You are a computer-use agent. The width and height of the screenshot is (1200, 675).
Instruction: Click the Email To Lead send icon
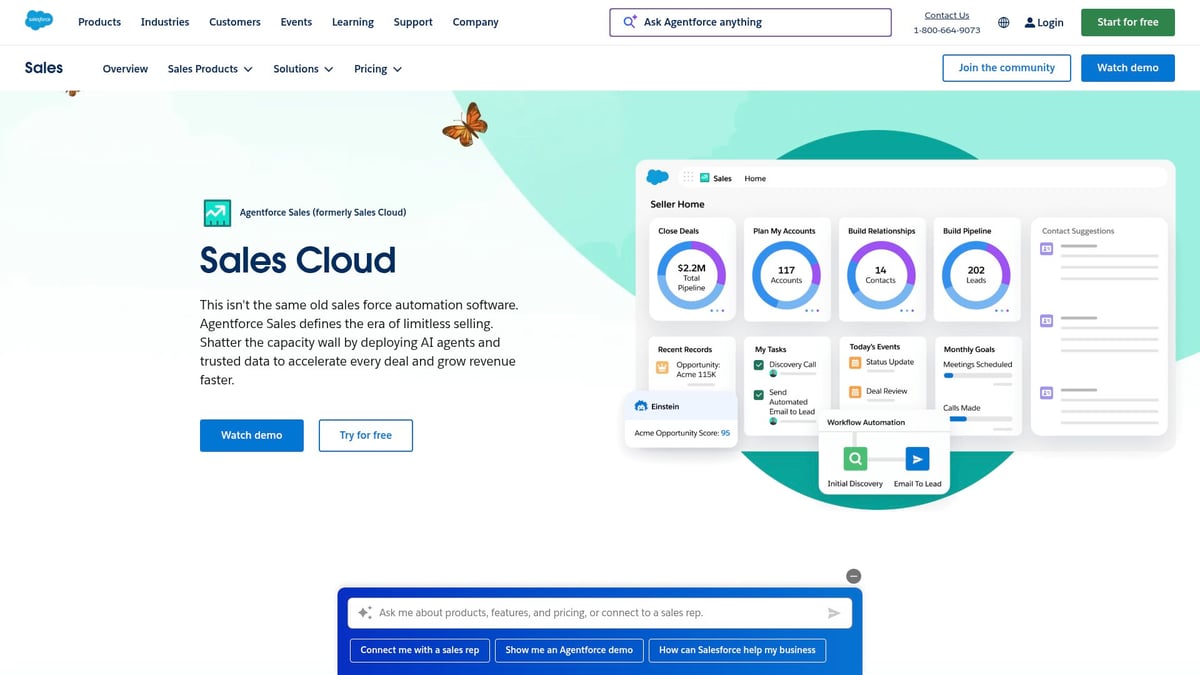[918, 458]
